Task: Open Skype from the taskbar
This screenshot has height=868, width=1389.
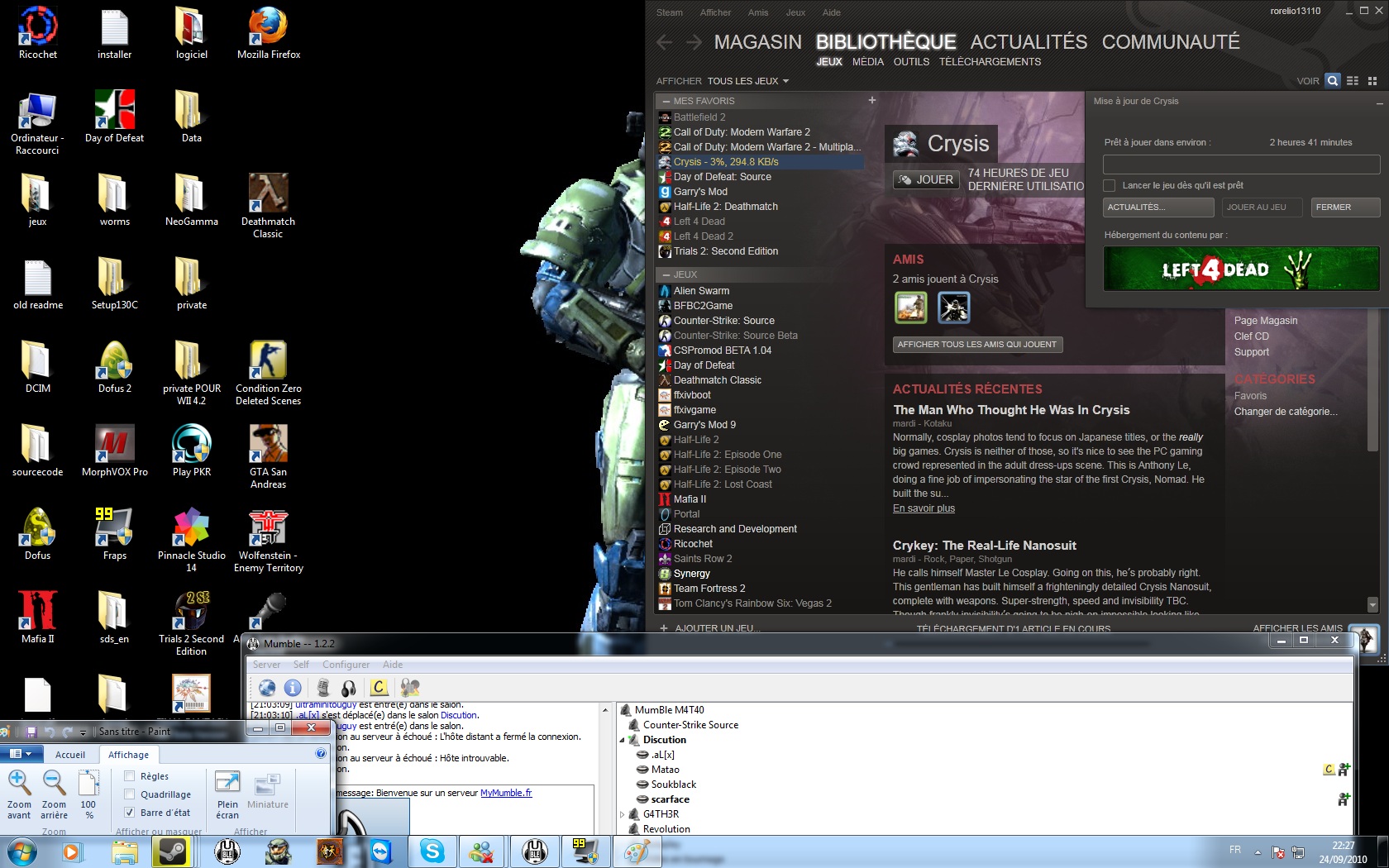Action: point(432,851)
